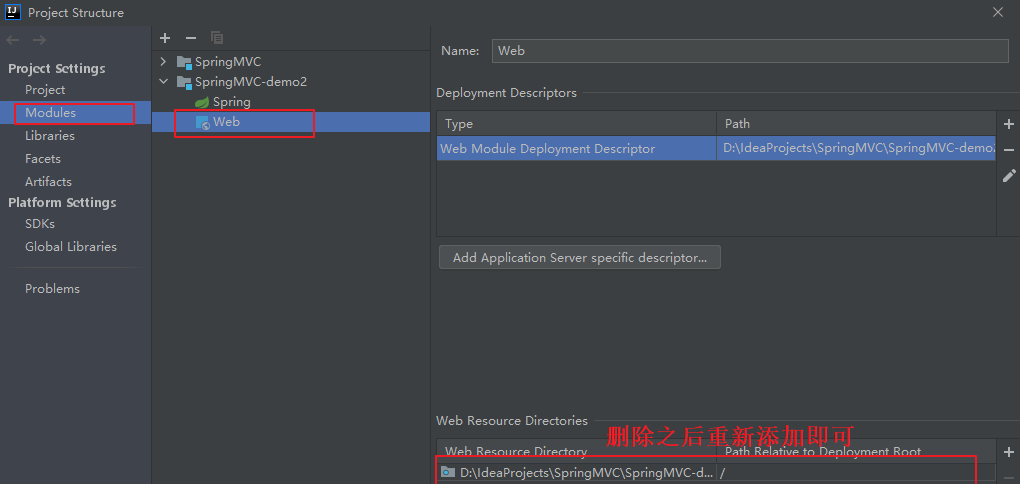
Task: Open the SDKs platform settings
Action: coord(40,224)
